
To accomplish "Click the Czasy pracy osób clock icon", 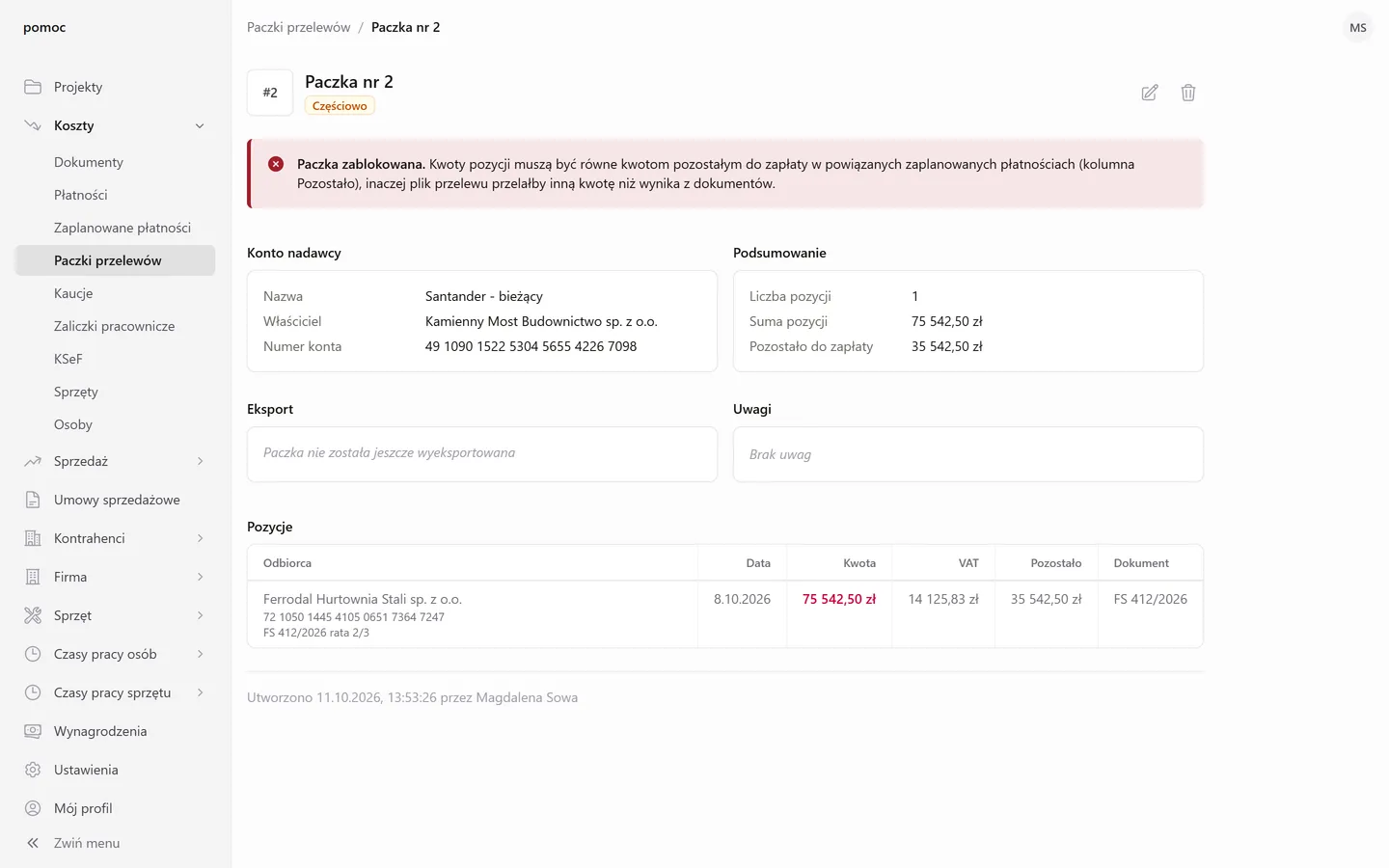I will (x=33, y=654).
